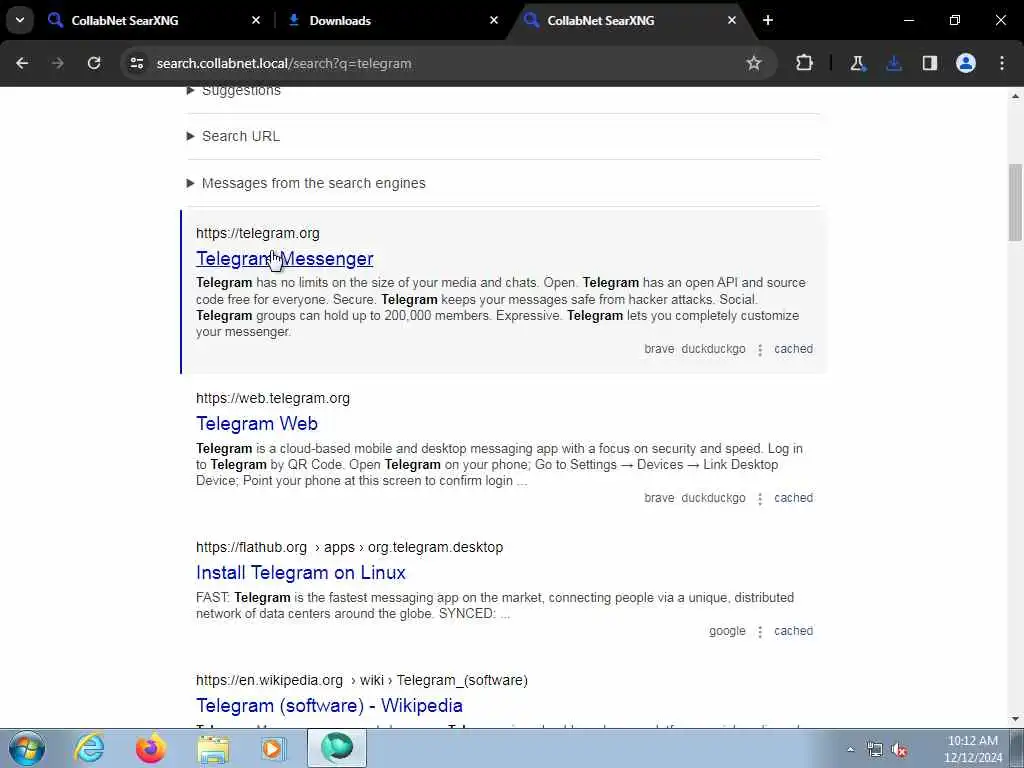This screenshot has height=768, width=1024.
Task: Click the forward navigation arrow
Action: [x=57, y=63]
